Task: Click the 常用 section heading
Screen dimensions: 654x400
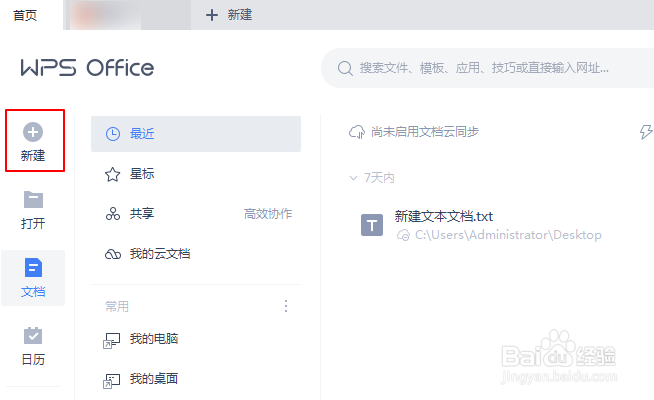Action: pyautogui.click(x=117, y=307)
